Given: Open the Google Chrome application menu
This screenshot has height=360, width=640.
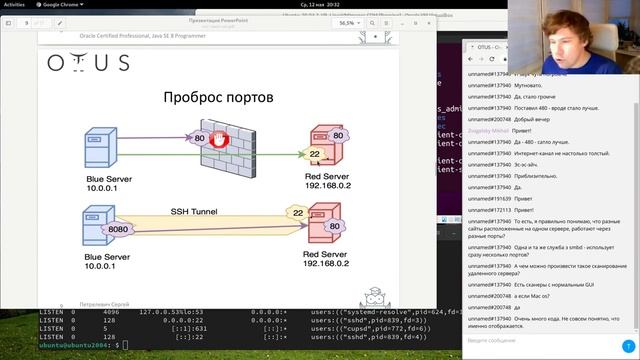Looking at the screenshot, I should pos(60,4).
